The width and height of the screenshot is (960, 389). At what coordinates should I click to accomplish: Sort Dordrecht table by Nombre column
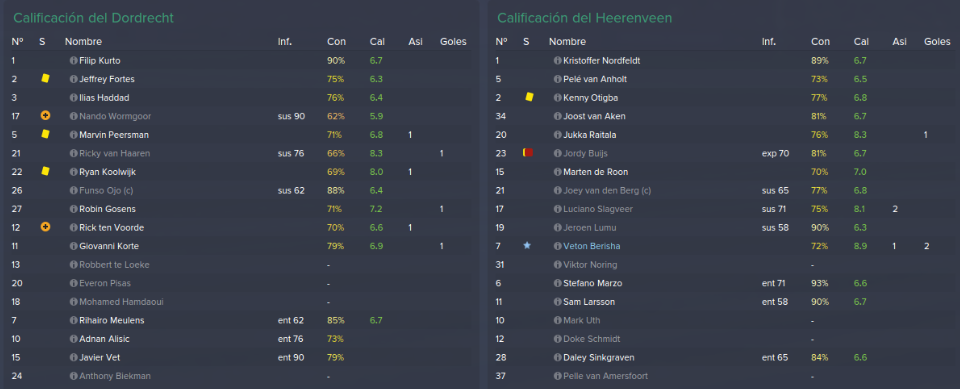point(83,42)
